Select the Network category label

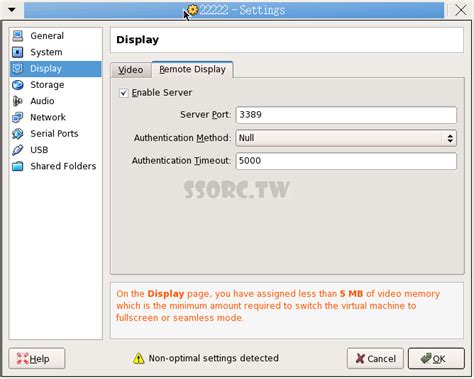click(x=48, y=117)
